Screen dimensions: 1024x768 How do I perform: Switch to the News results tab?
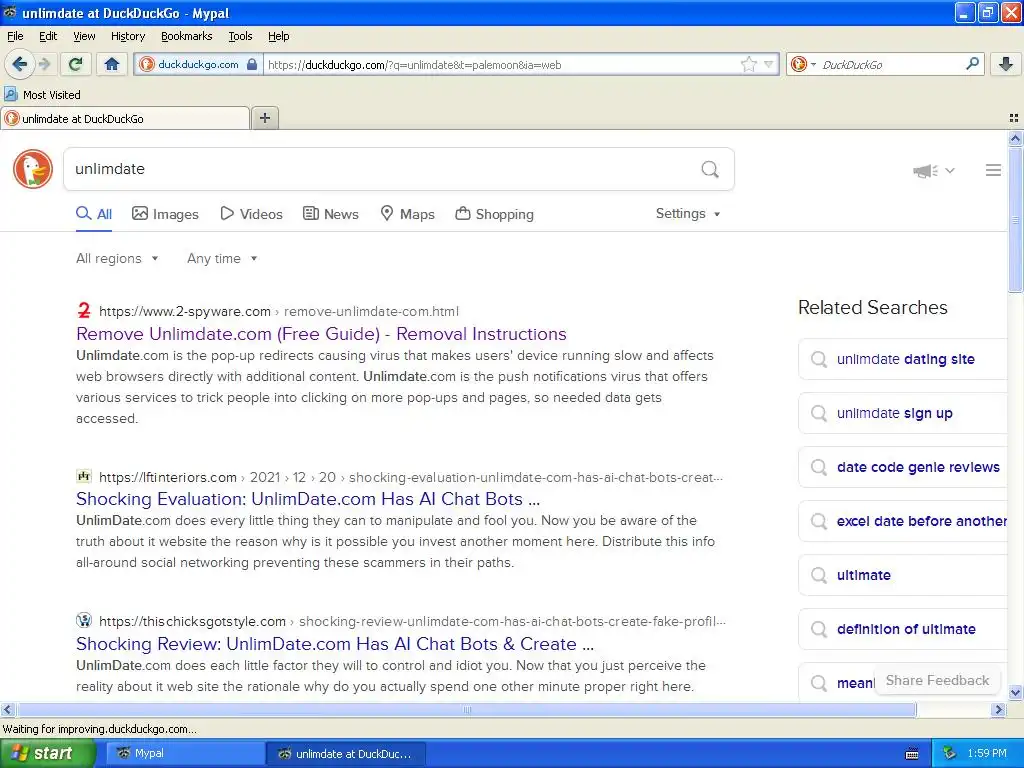click(330, 214)
